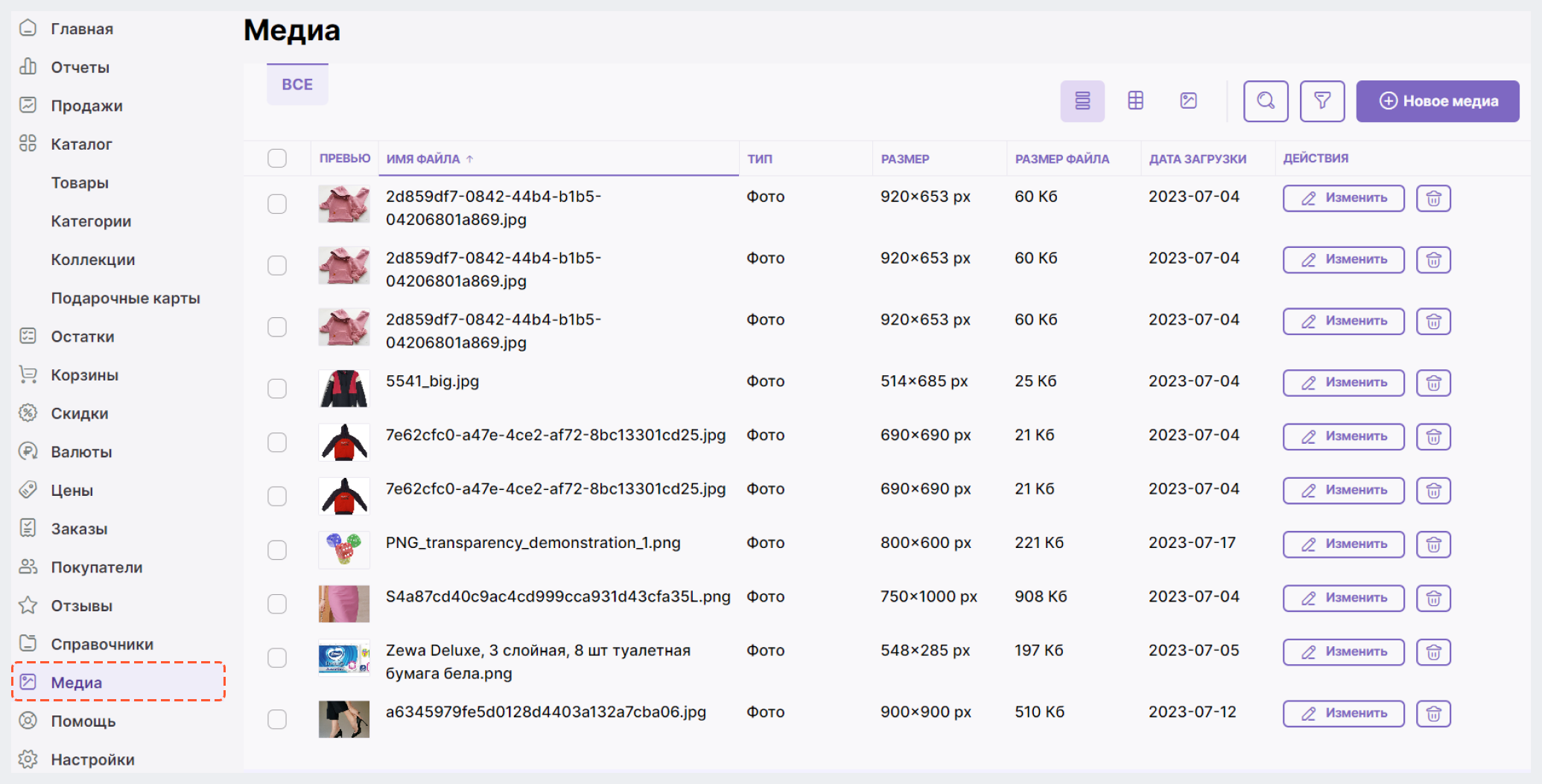This screenshot has height=784, width=1542.
Task: Click the Валюты currency icon
Action: tap(28, 451)
